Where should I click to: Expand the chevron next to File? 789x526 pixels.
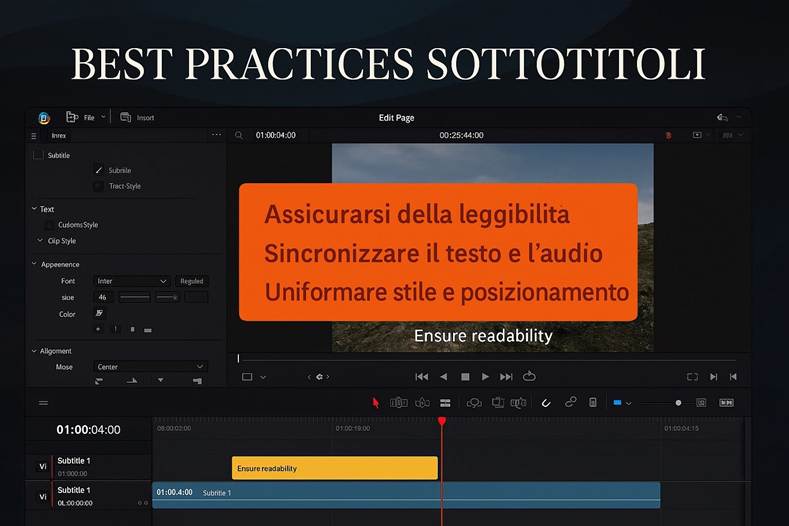pos(103,117)
